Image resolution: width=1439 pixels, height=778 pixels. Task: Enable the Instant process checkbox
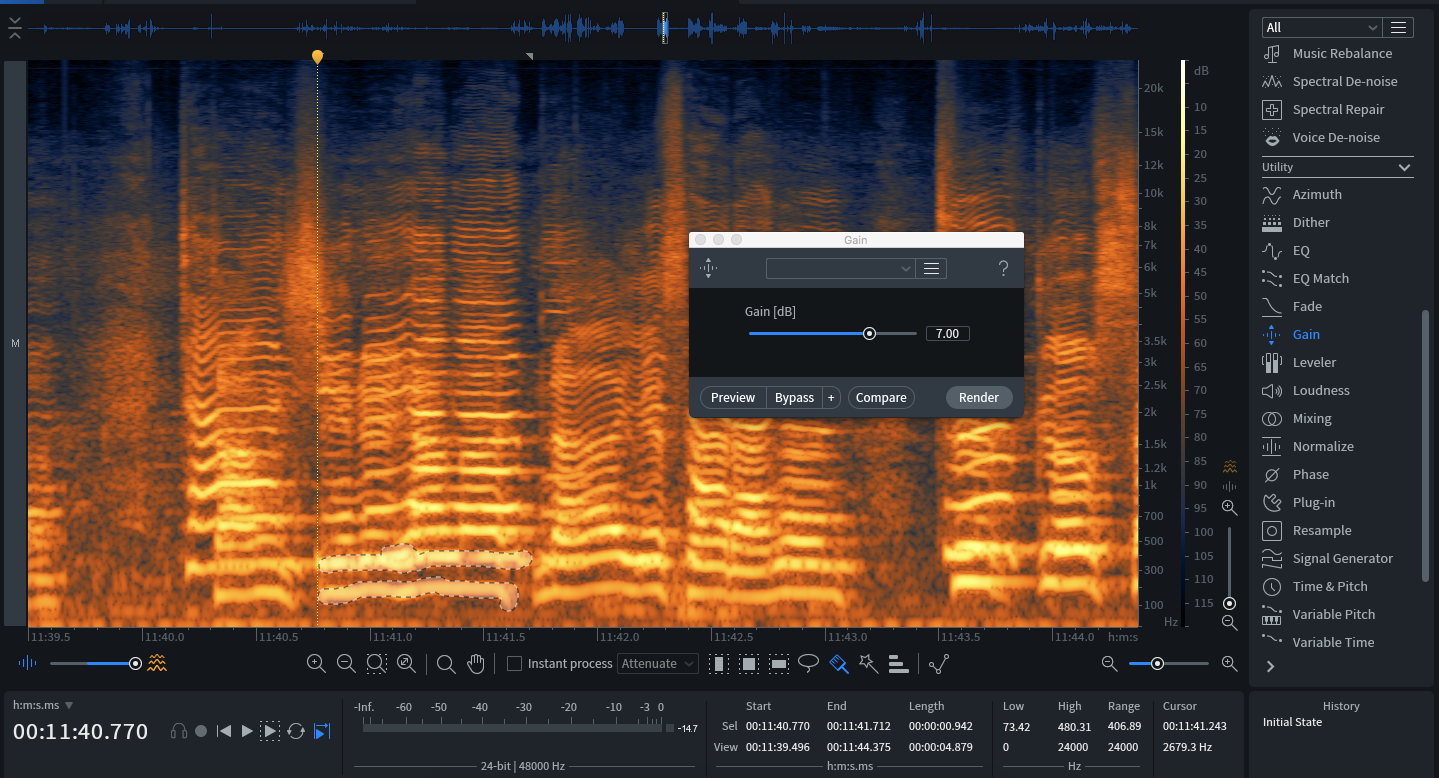pyautogui.click(x=514, y=664)
